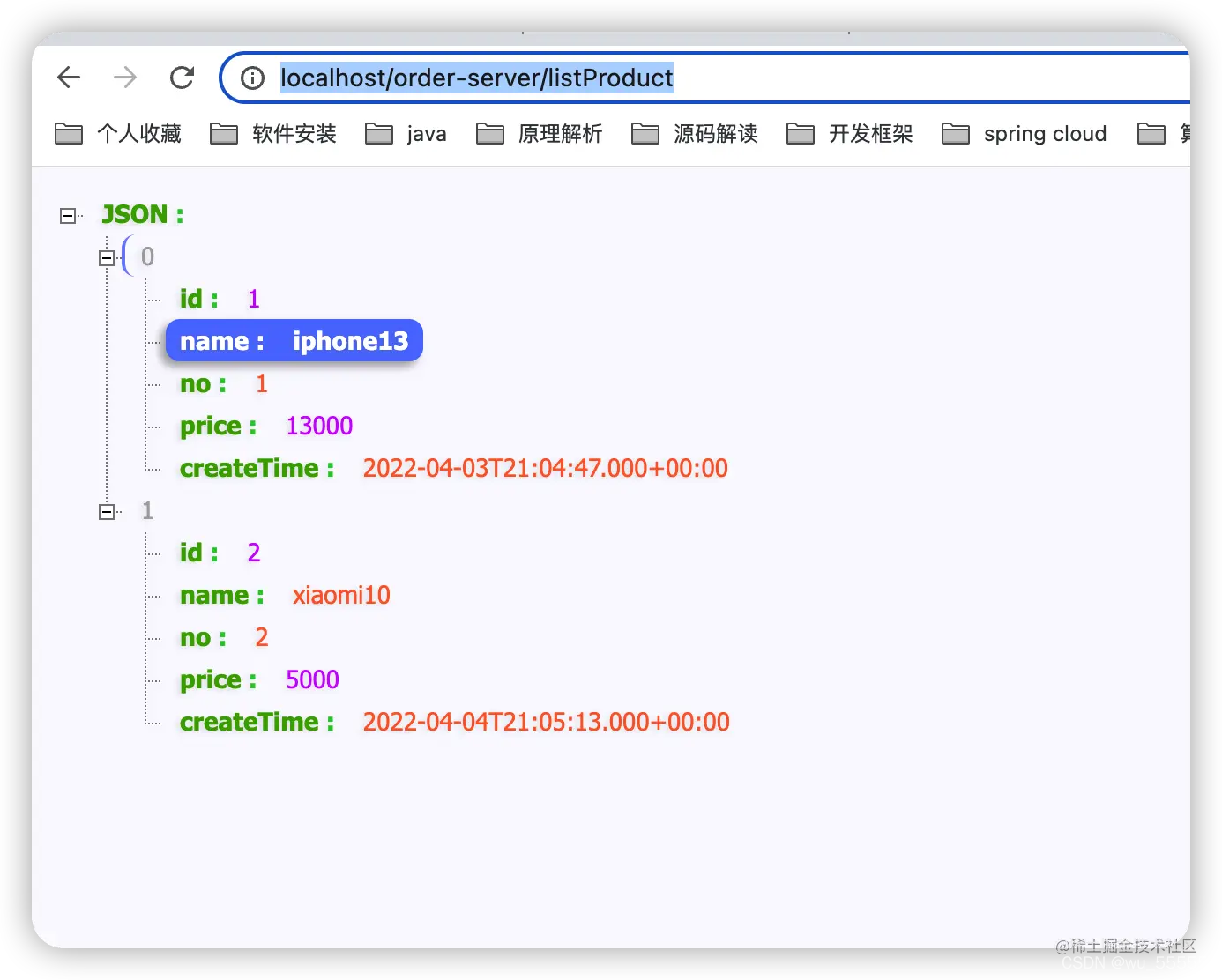Select the JSON root label
This screenshot has height=980, width=1222.
[143, 215]
